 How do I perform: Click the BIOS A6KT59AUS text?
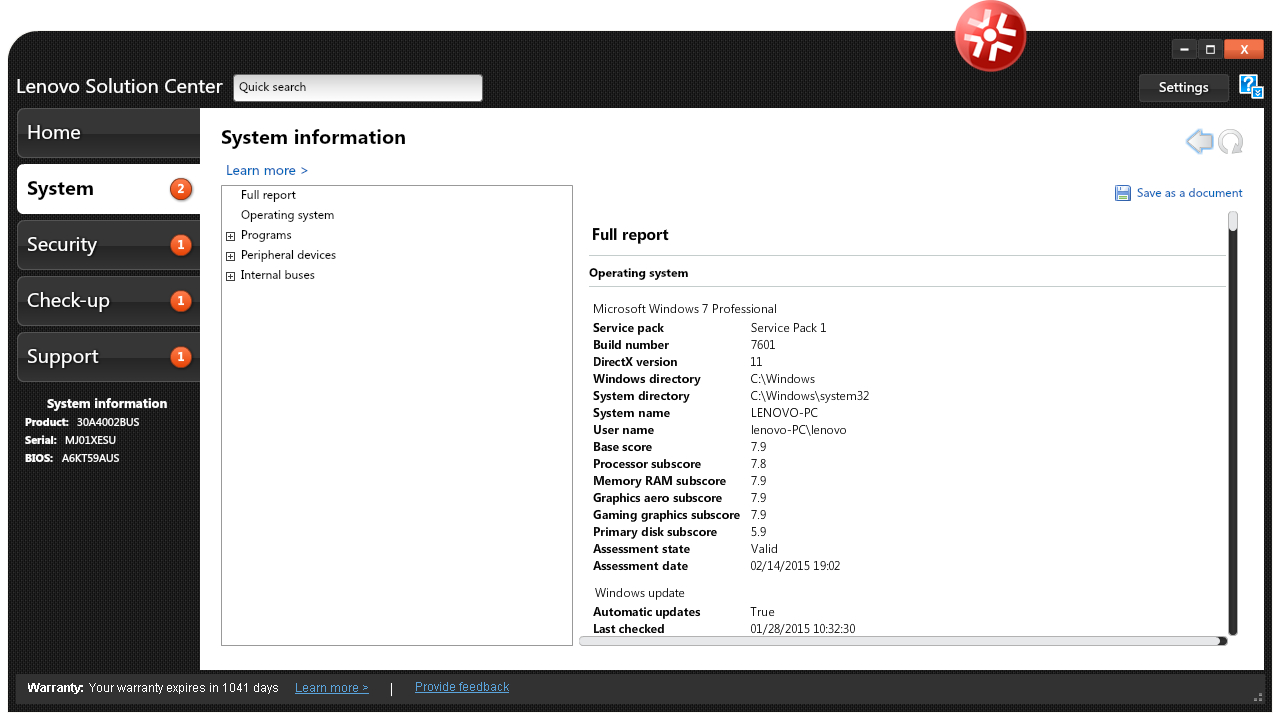pyautogui.click(x=72, y=458)
